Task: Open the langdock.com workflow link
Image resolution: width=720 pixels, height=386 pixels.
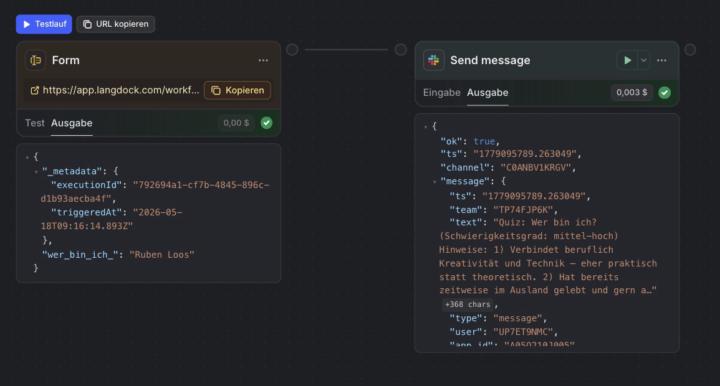Action: (121, 90)
